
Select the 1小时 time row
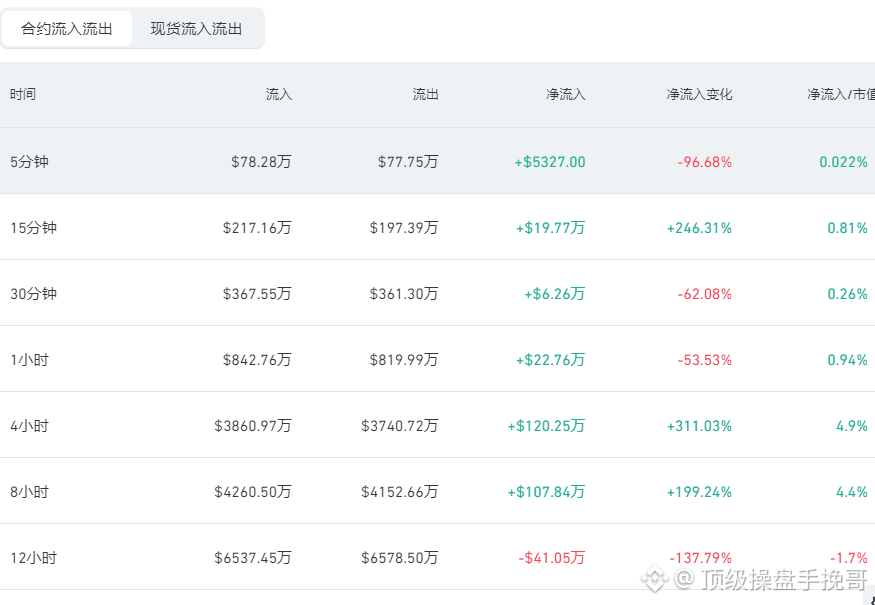[x=438, y=359]
